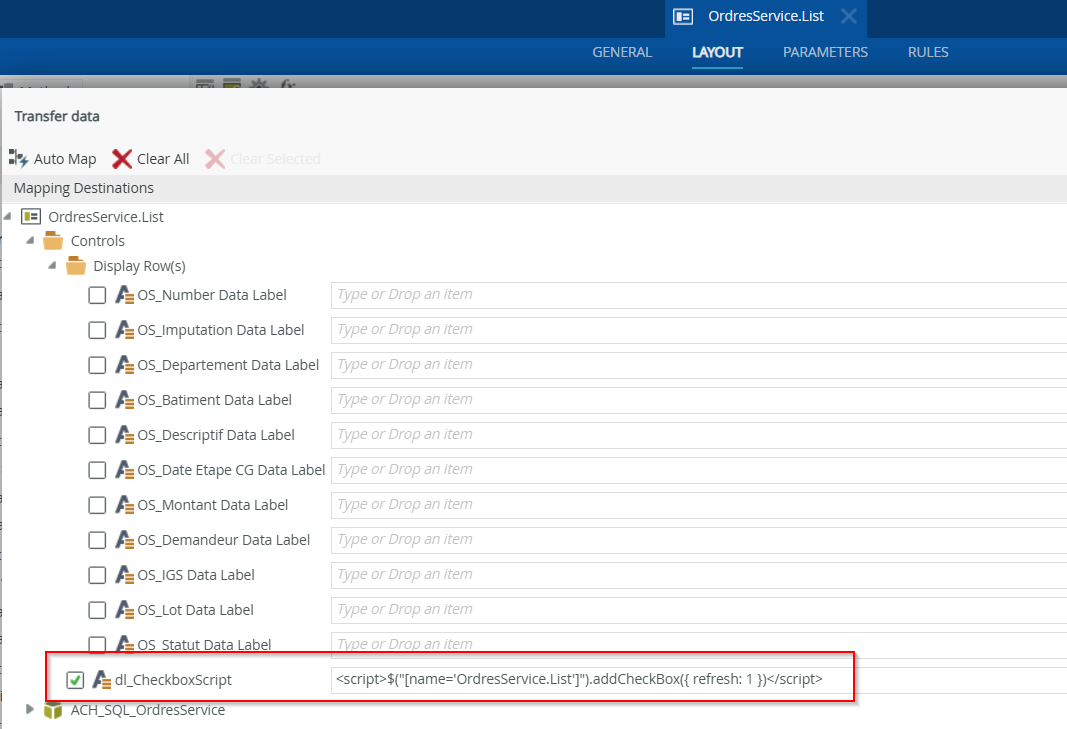Click the OS_Batiment Data Label input field
This screenshot has width=1067, height=729.
click(698, 400)
